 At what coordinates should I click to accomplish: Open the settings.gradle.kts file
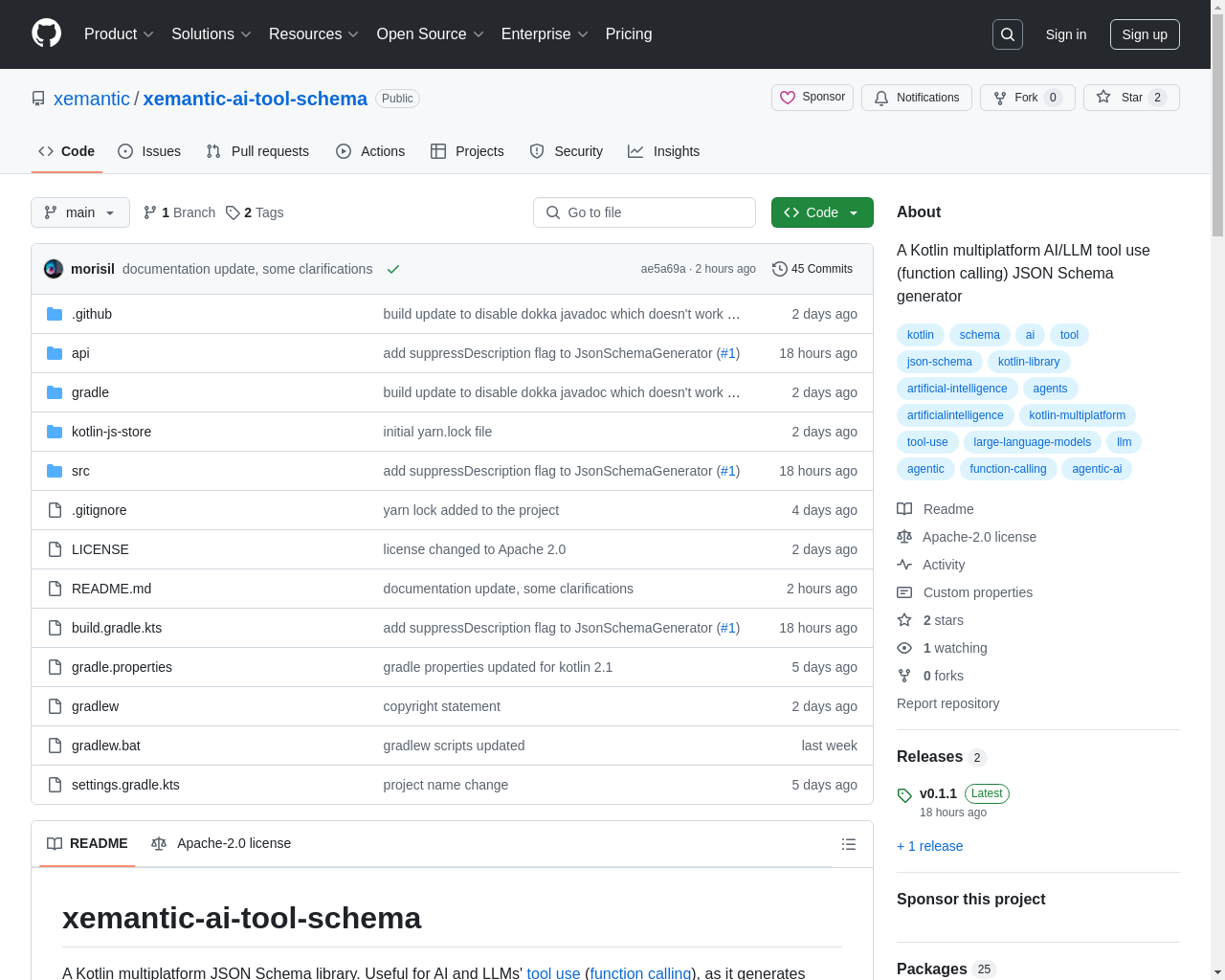tap(125, 785)
